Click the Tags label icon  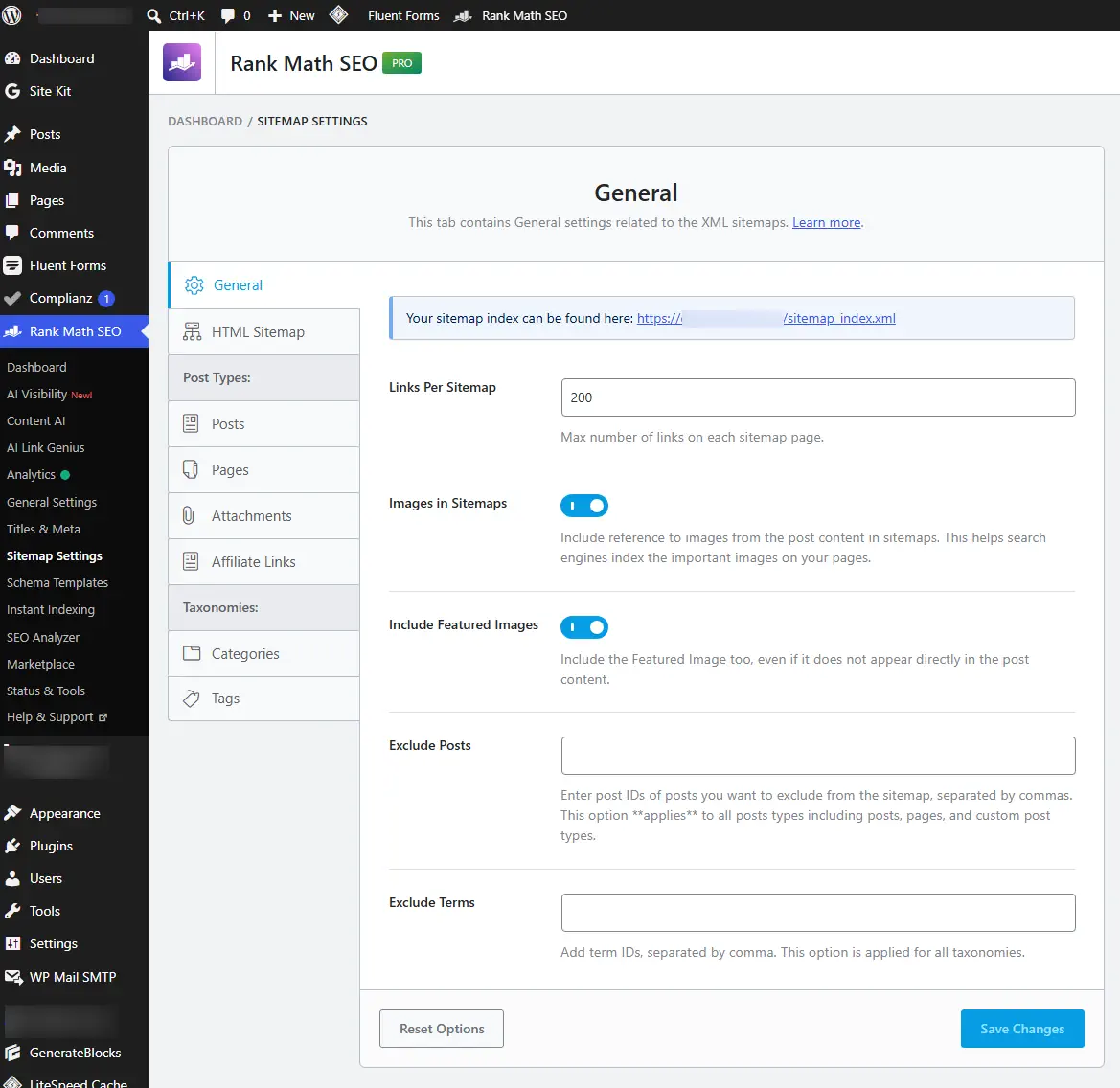click(192, 698)
